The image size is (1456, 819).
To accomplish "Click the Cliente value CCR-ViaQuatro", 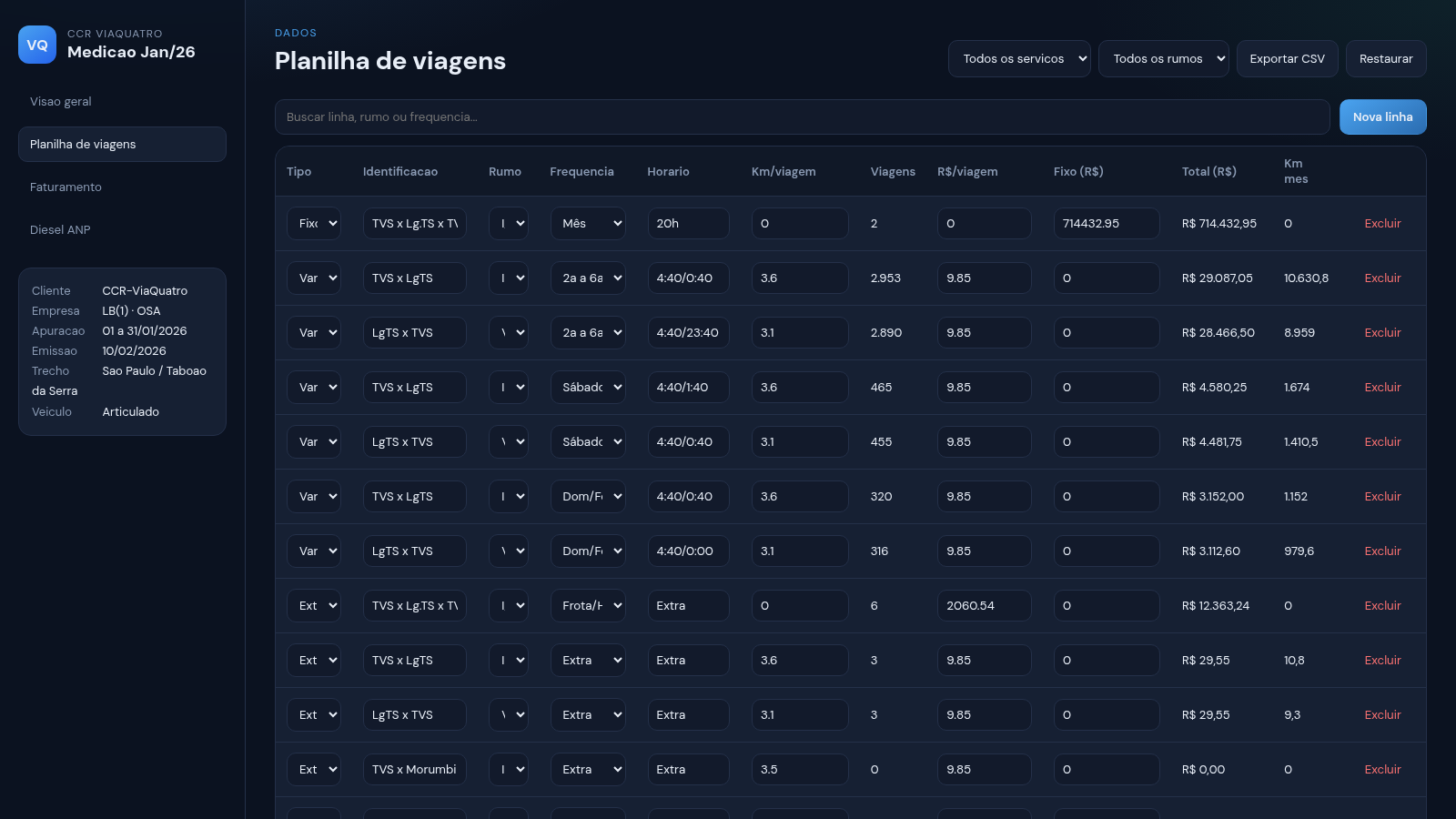I will point(145,290).
